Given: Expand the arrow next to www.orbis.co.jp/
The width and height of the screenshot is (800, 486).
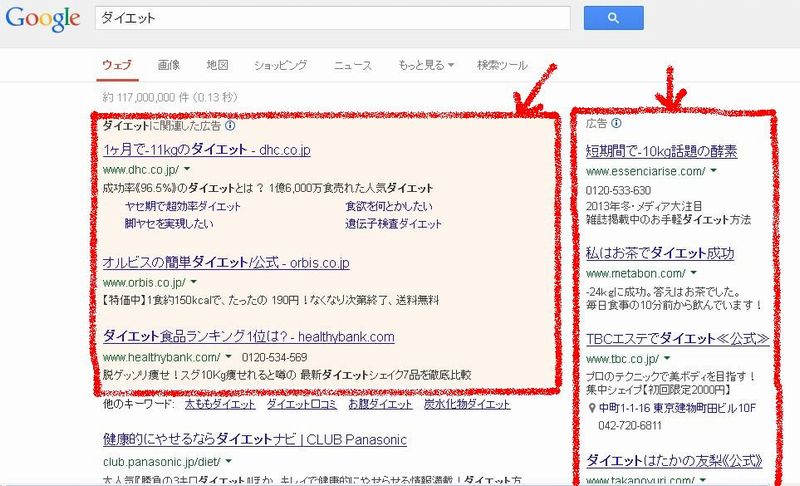Looking at the screenshot, I should (193, 282).
